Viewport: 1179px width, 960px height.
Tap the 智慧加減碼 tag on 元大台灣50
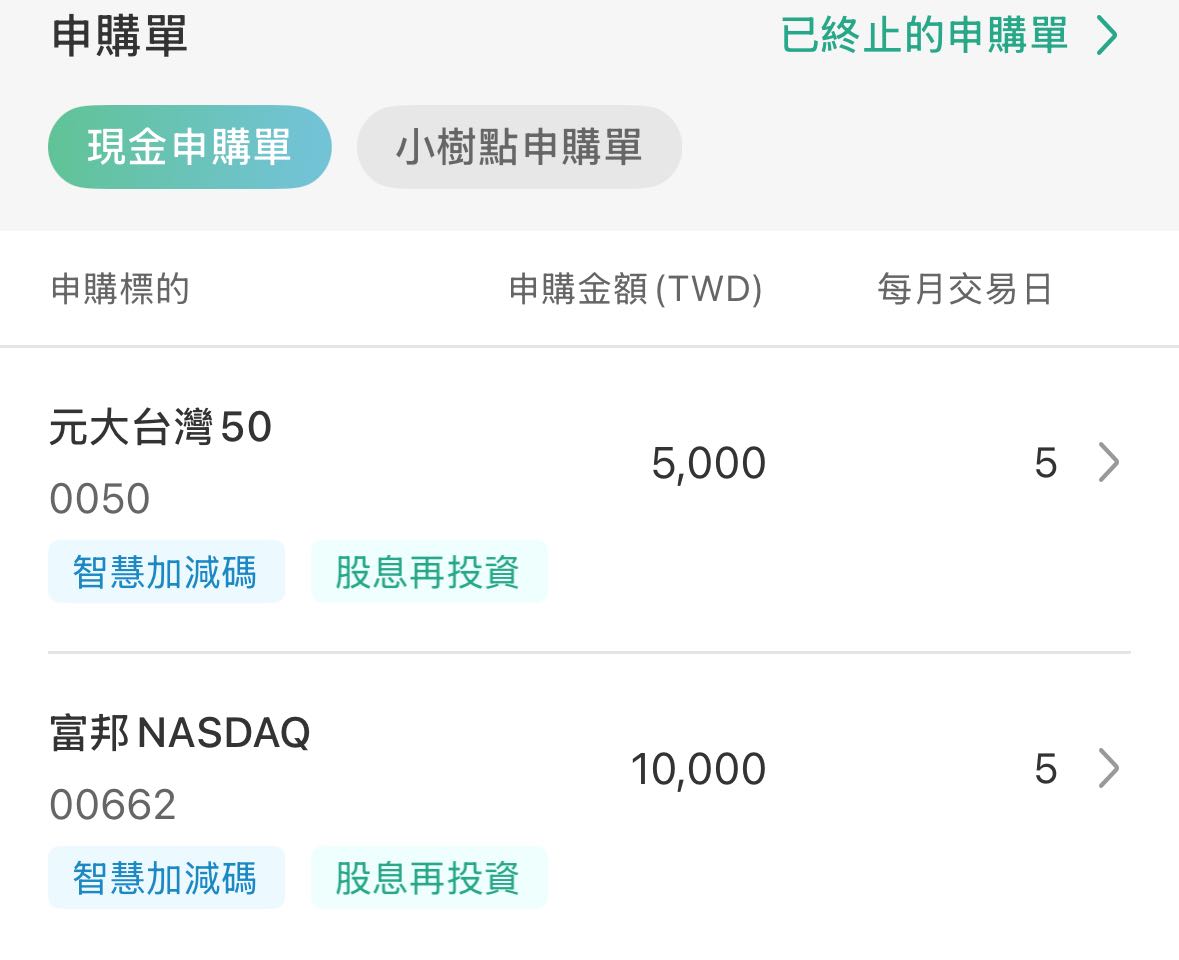166,571
